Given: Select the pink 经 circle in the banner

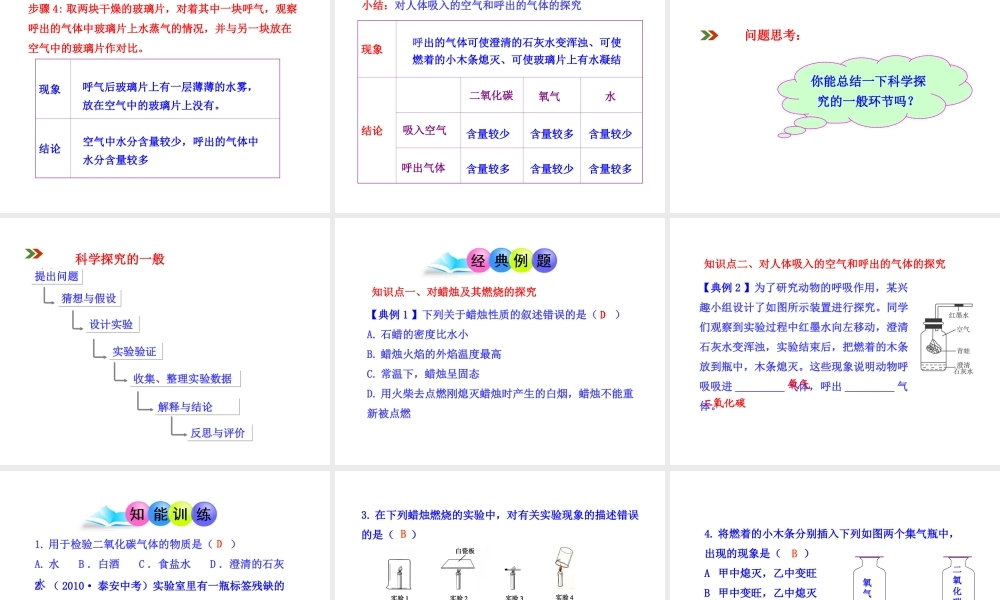Looking at the screenshot, I should (x=478, y=260).
